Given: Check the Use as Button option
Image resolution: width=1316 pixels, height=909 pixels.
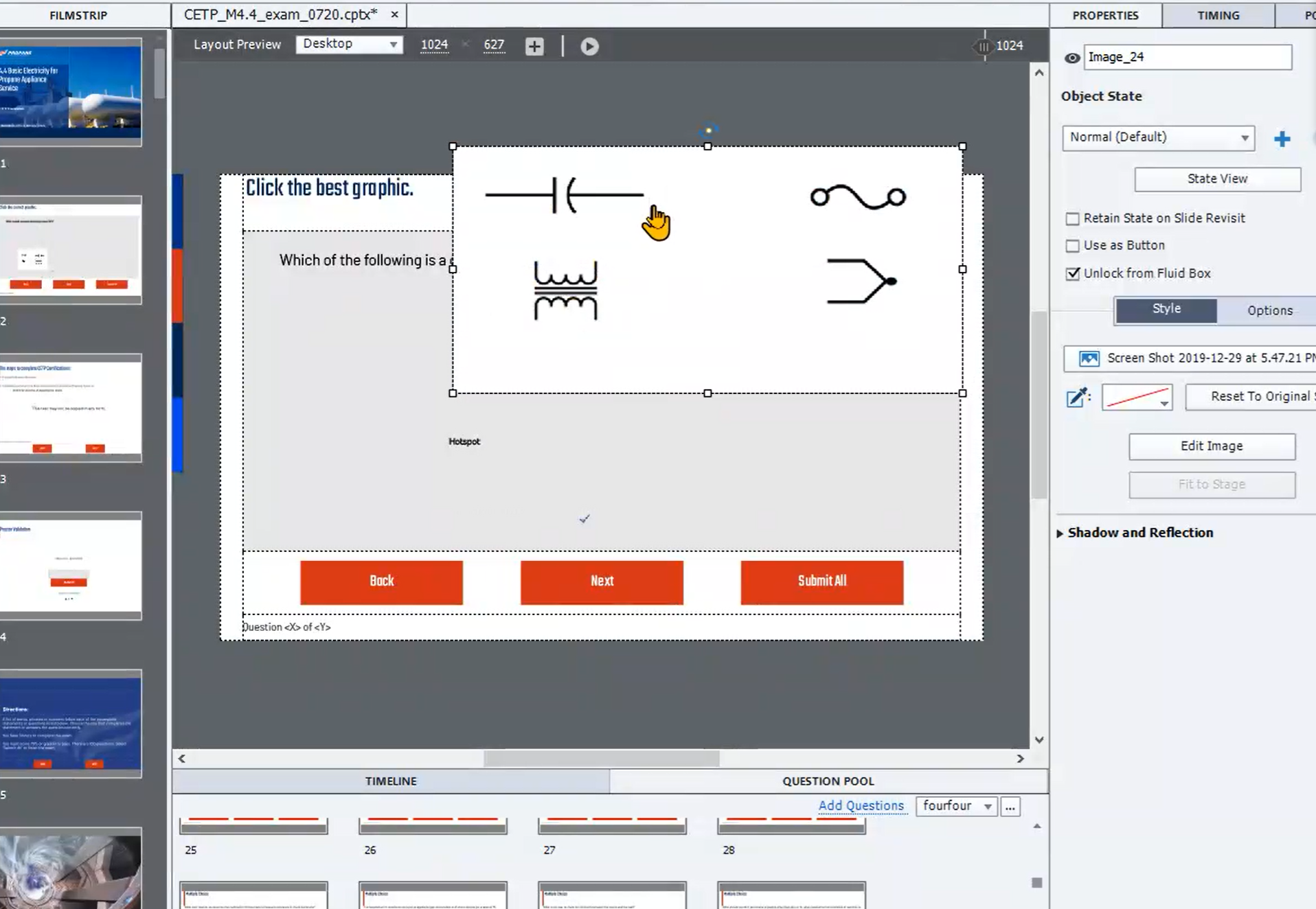Looking at the screenshot, I should [x=1072, y=246].
